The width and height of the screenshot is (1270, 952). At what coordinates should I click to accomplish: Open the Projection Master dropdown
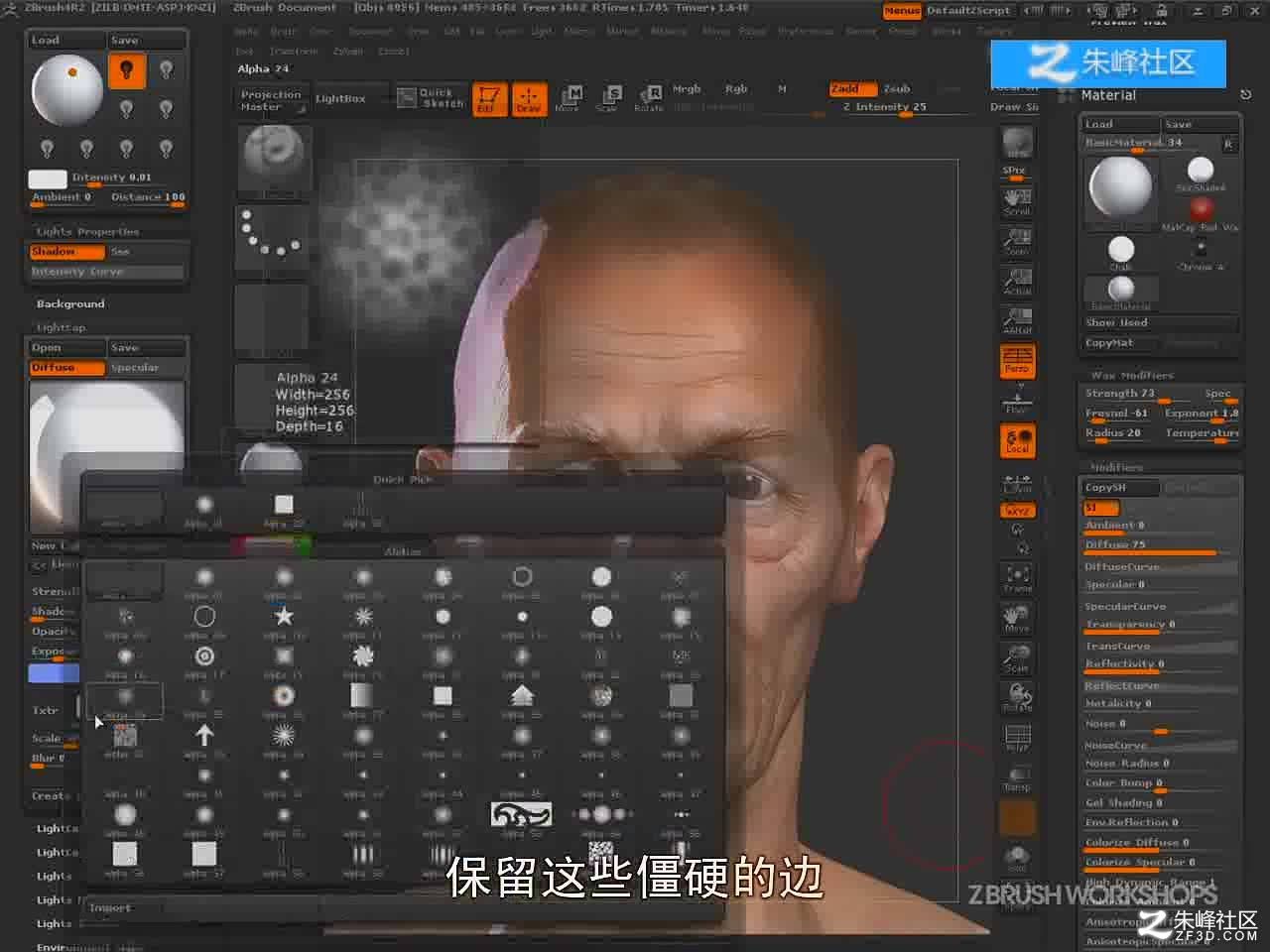271,100
